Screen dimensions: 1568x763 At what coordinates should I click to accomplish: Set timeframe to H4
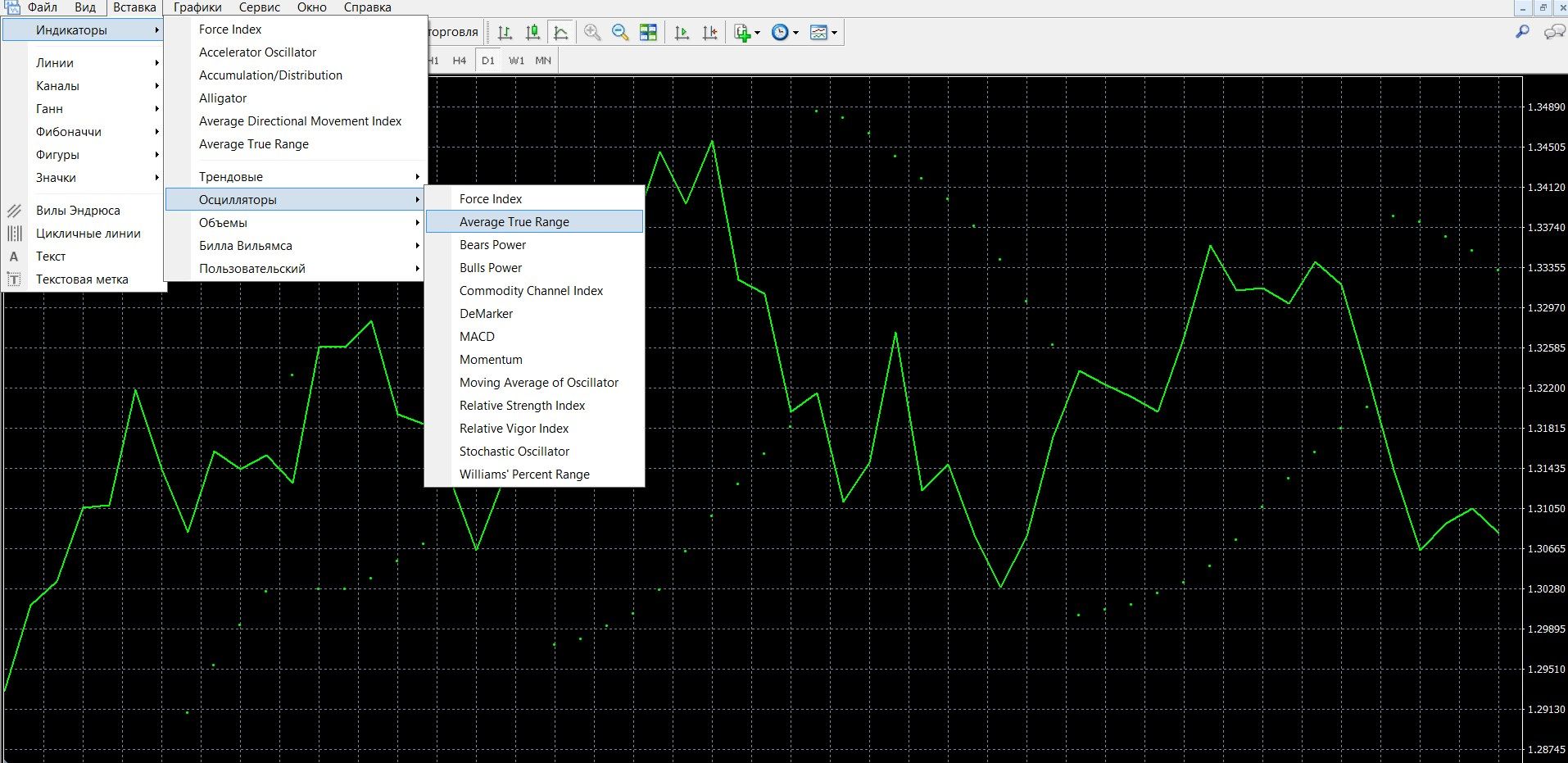tap(460, 61)
